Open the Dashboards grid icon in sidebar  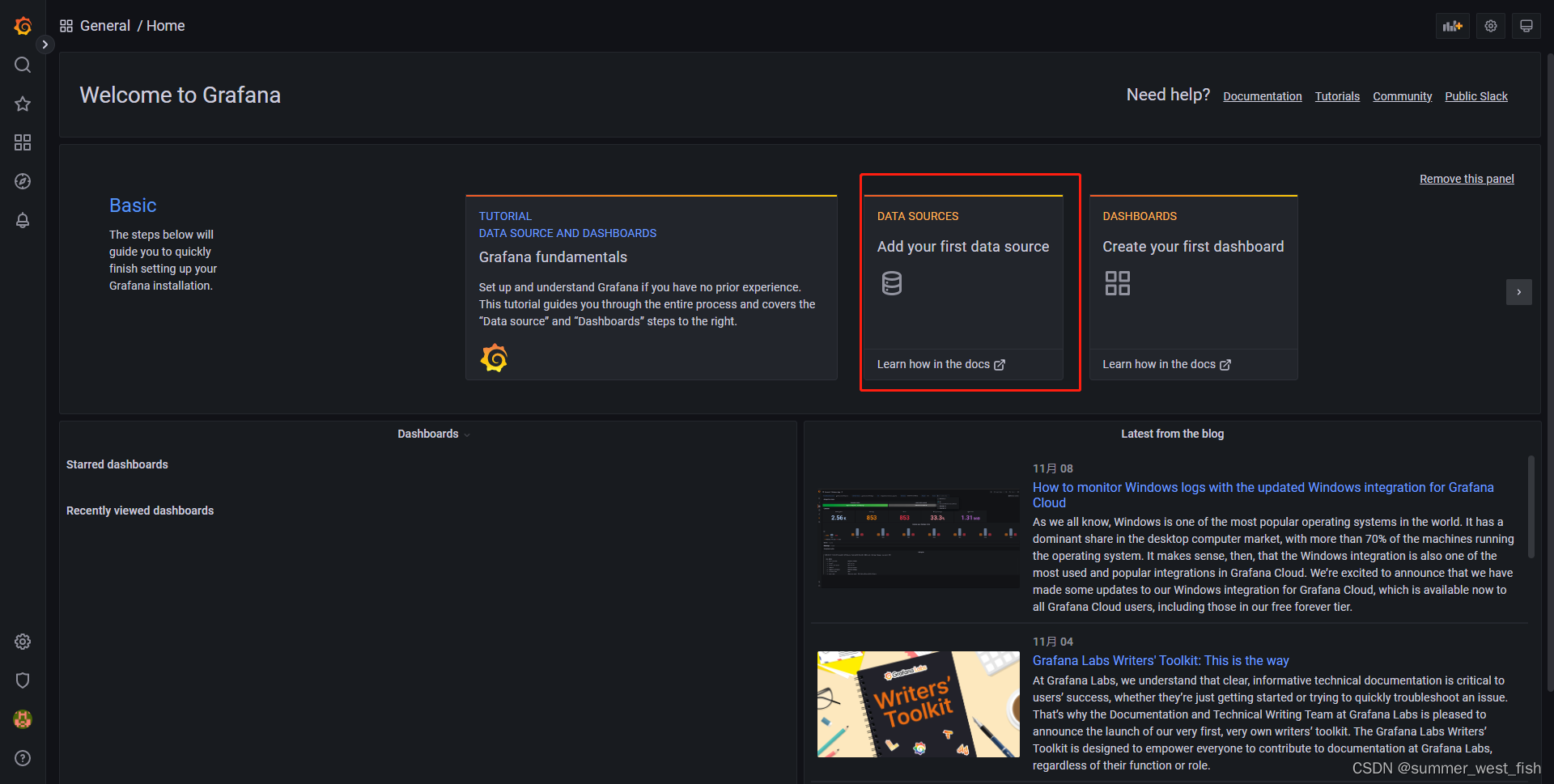pos(22,142)
